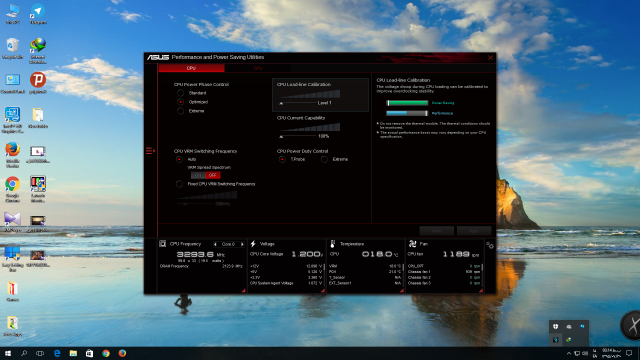
Task: Open Firefox from the taskbar
Action: (x=122, y=353)
